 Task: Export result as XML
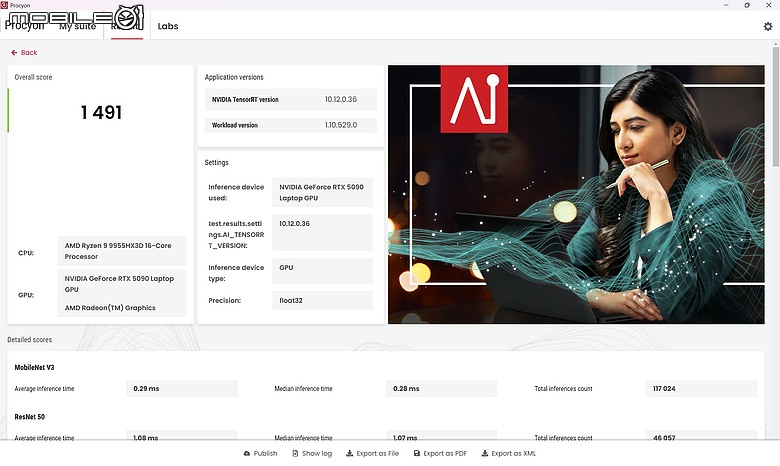pos(508,453)
